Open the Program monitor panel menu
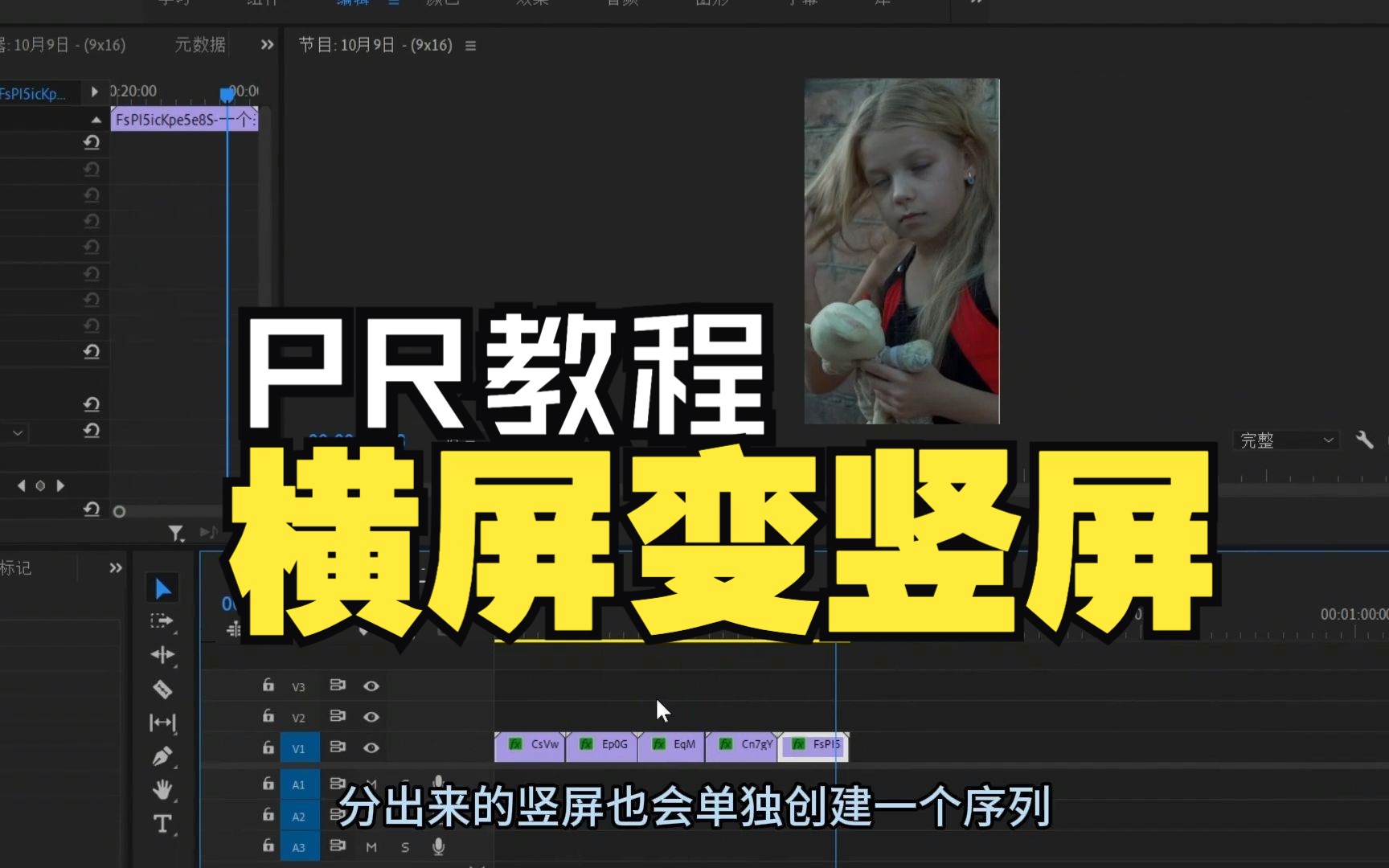Screen dimensions: 1389x868 point(470,46)
